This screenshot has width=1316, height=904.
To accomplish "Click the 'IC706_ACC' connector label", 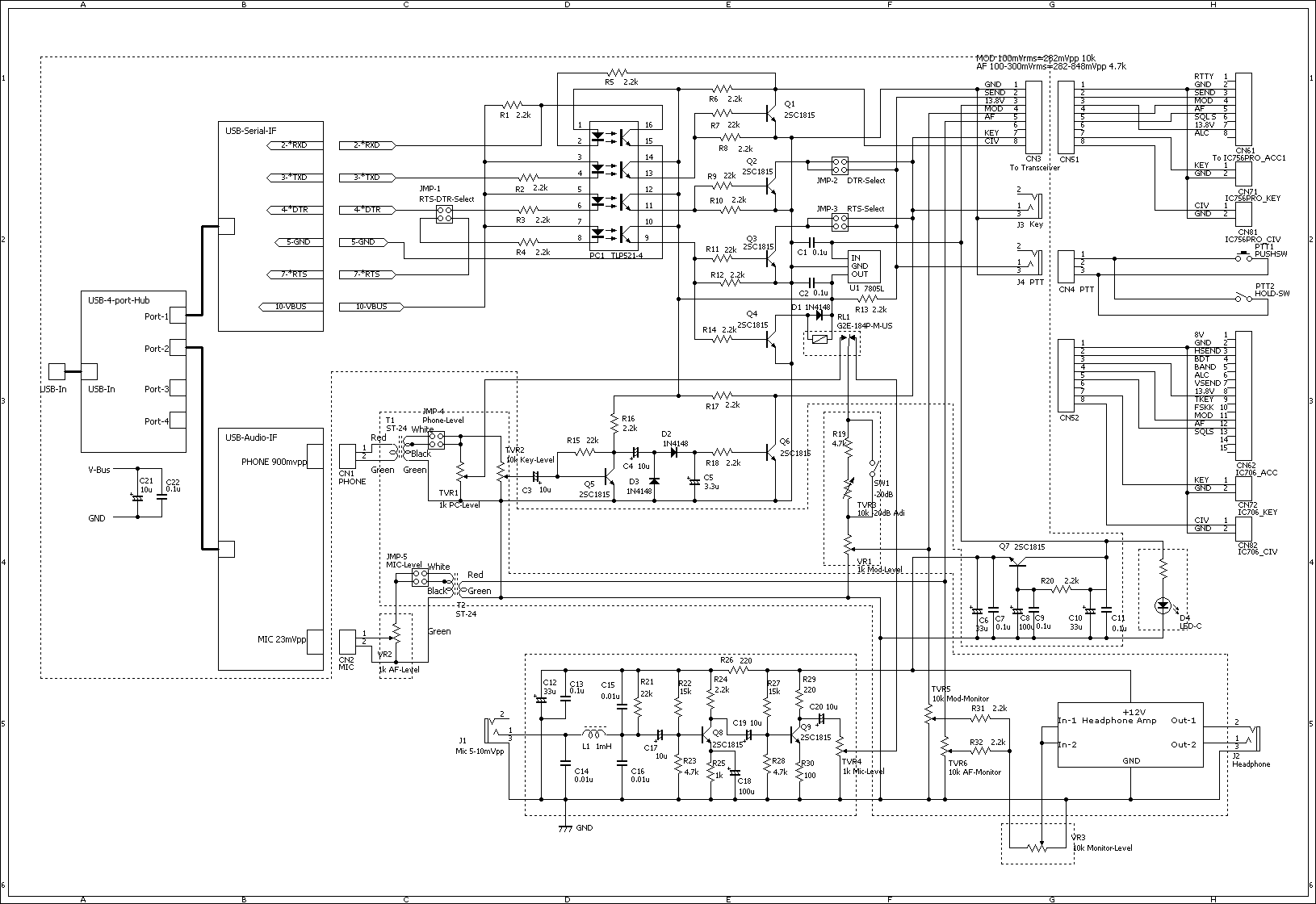I will pos(1258,472).
